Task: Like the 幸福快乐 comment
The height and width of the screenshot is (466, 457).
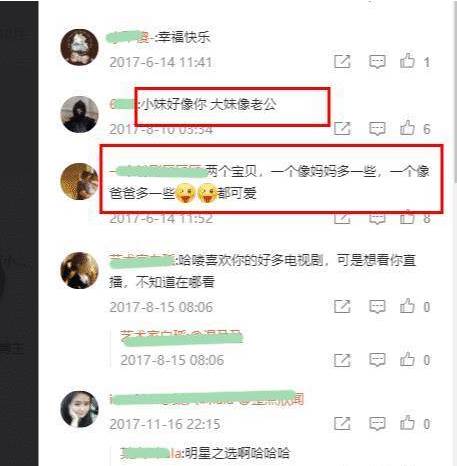Action: pos(407,61)
